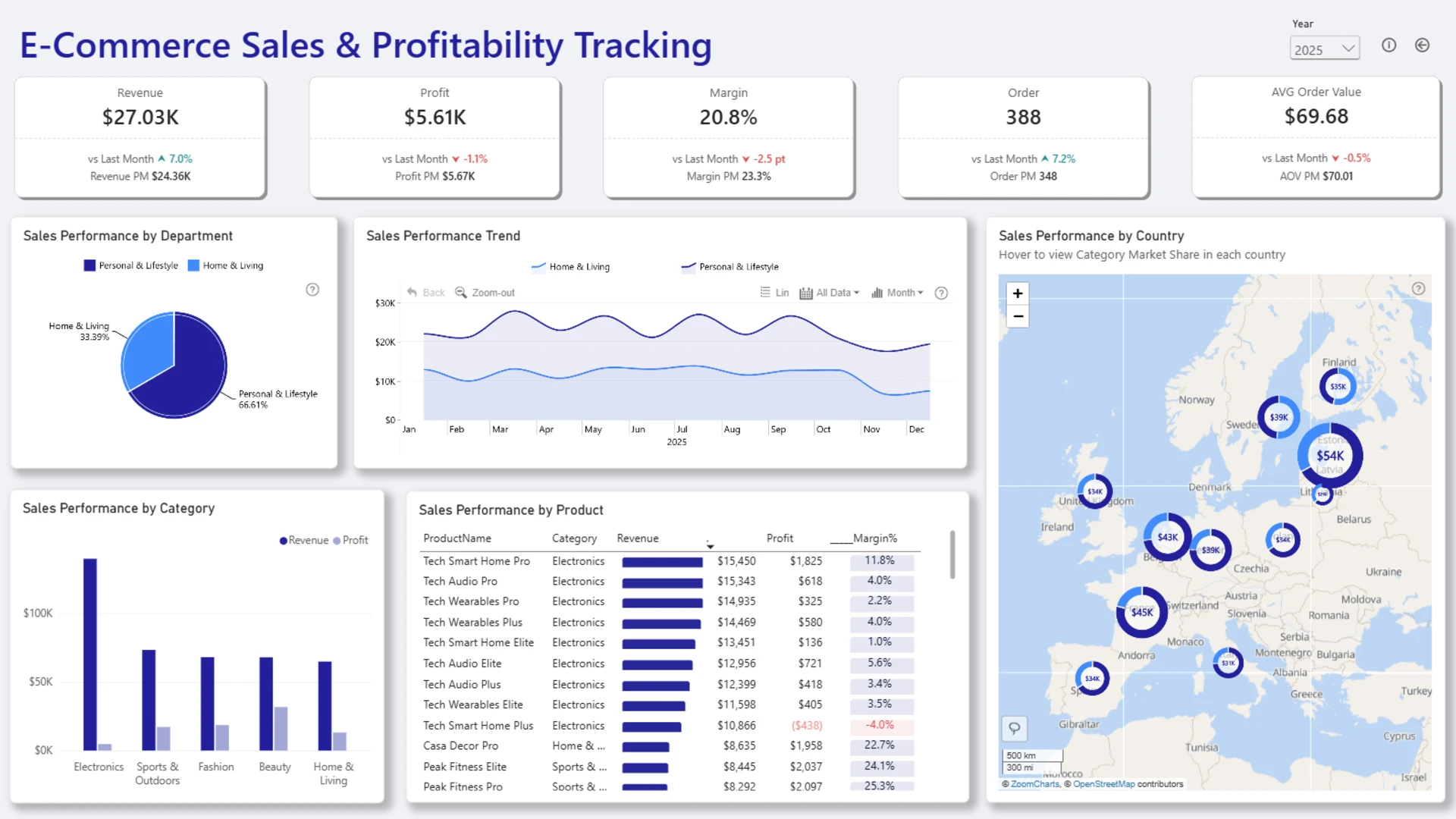Click Zoom-out in the trend chart toolbar
Viewport: 1456px width, 819px height.
click(485, 293)
